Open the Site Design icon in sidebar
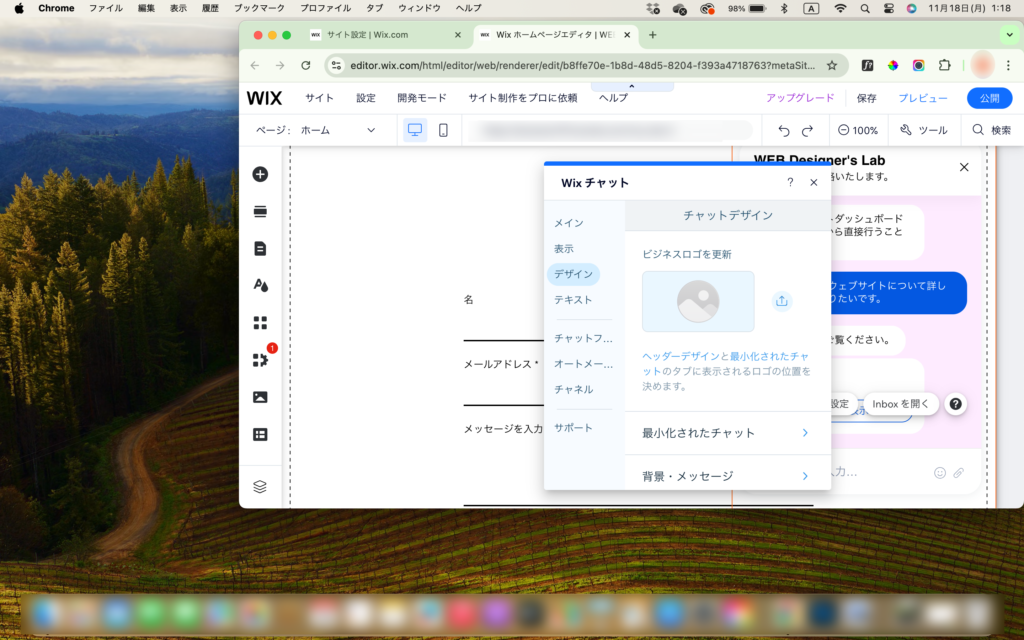This screenshot has width=1024, height=640. [260, 285]
